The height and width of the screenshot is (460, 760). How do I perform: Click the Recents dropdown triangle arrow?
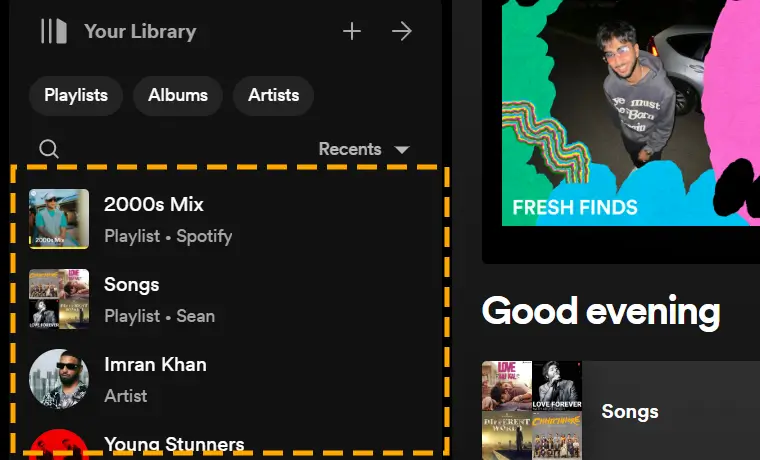coord(402,149)
